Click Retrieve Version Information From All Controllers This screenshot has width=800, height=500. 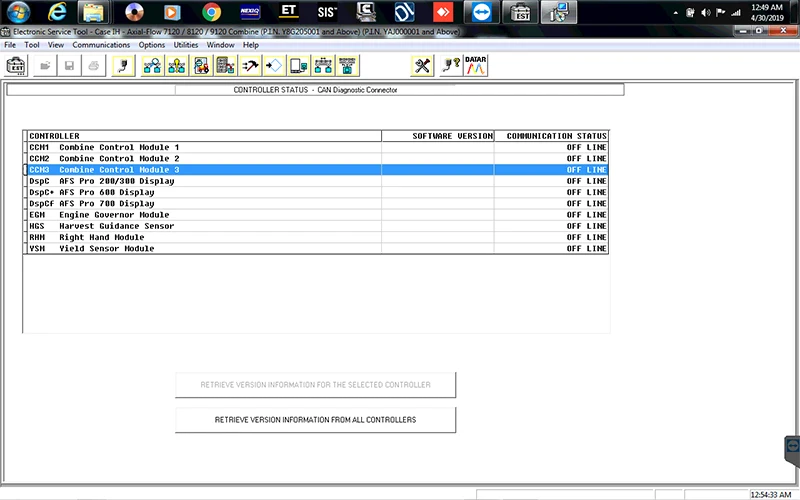point(315,420)
